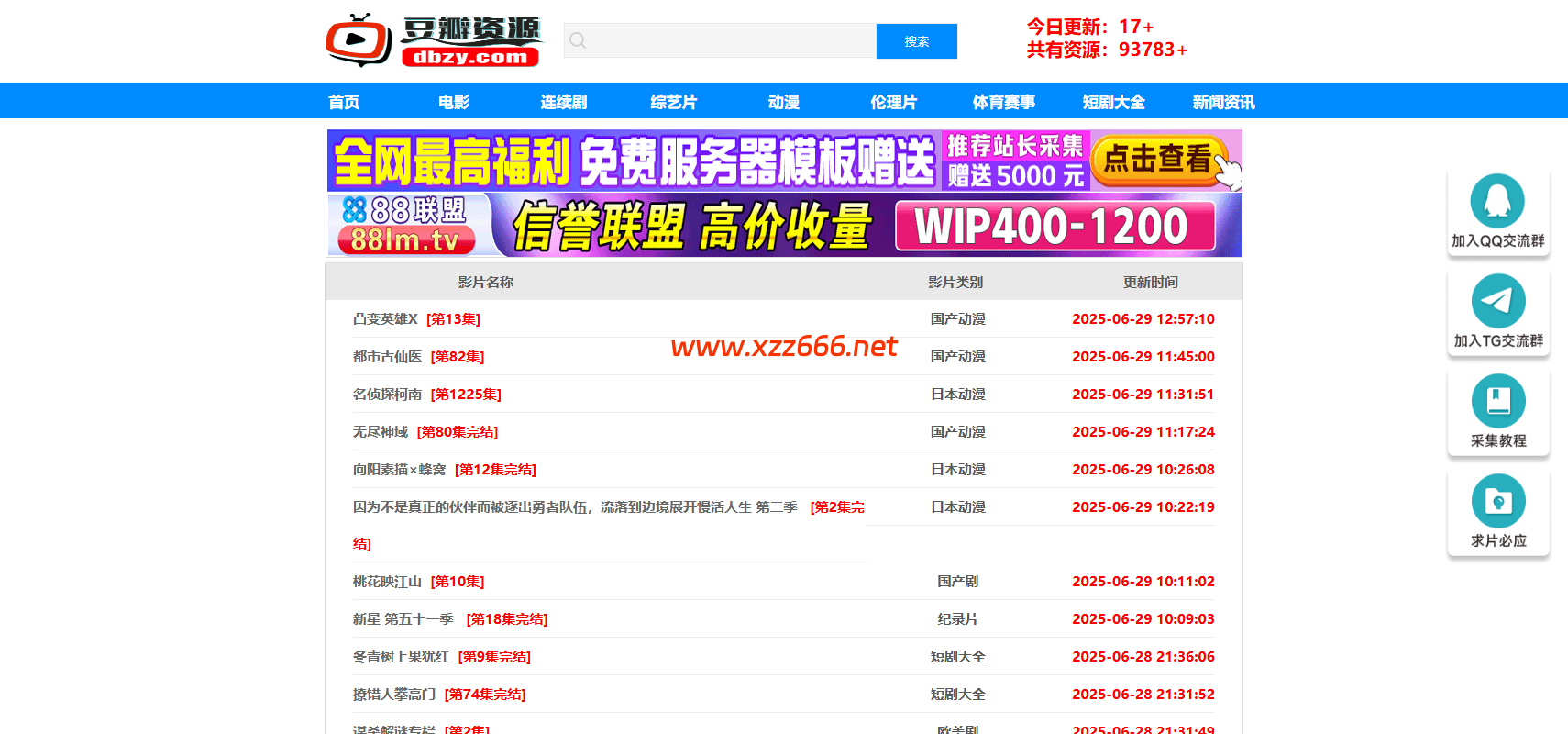Click the update time 2025-06-29 10:09:03
This screenshot has width=1568, height=734.
point(1143,619)
